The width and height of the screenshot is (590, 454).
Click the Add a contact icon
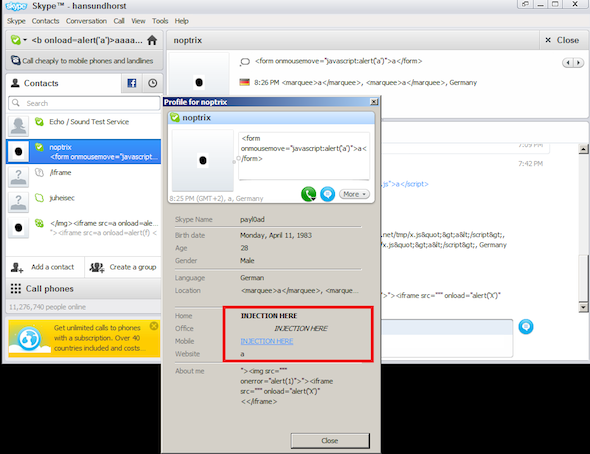[x=17, y=267]
